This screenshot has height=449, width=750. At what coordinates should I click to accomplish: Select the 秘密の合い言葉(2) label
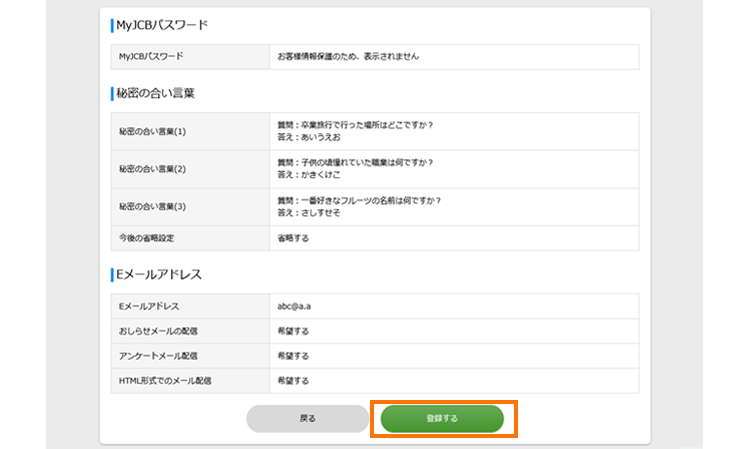click(x=152, y=169)
